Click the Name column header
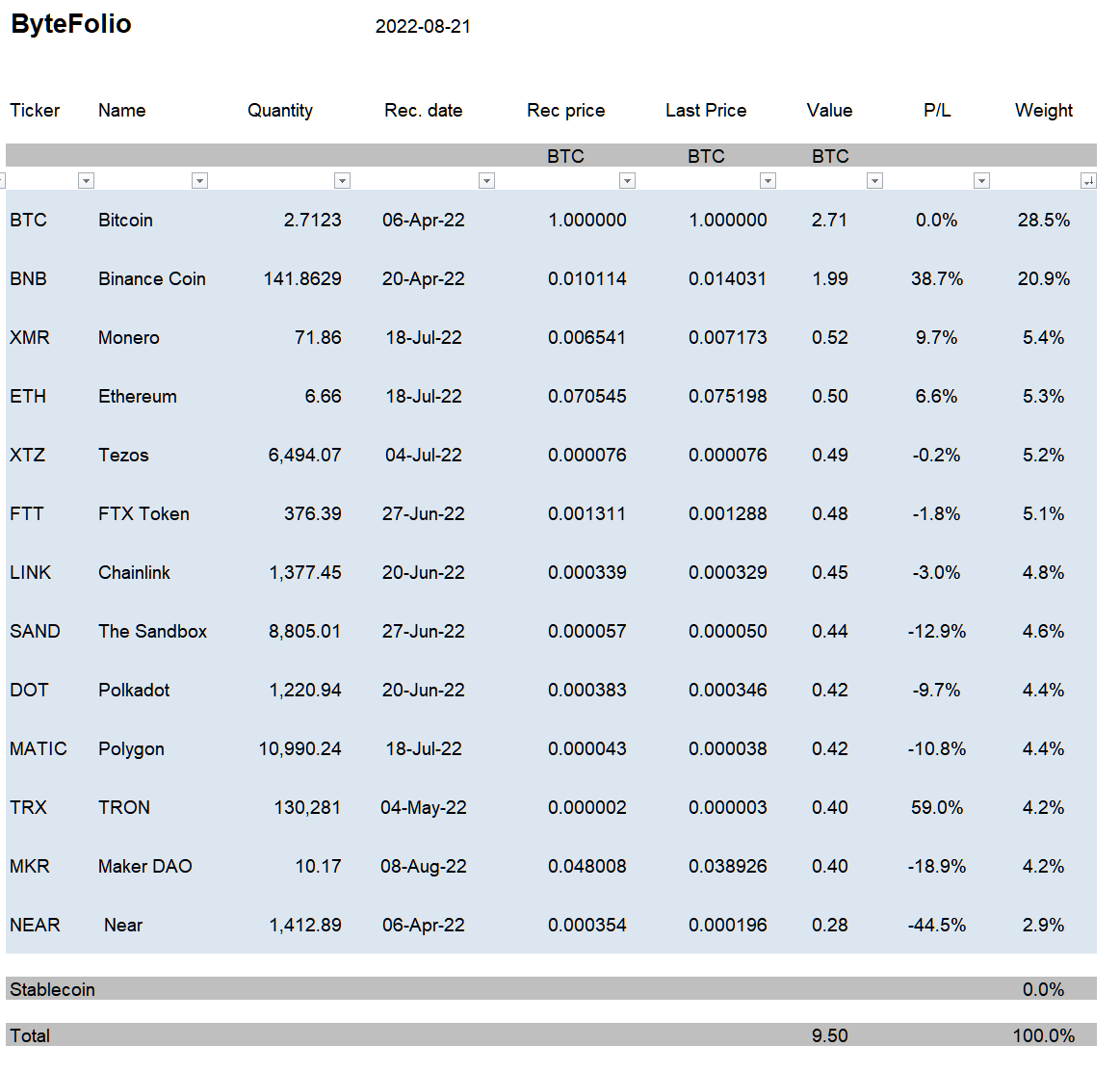The width and height of the screenshot is (1120, 1072). click(x=122, y=110)
